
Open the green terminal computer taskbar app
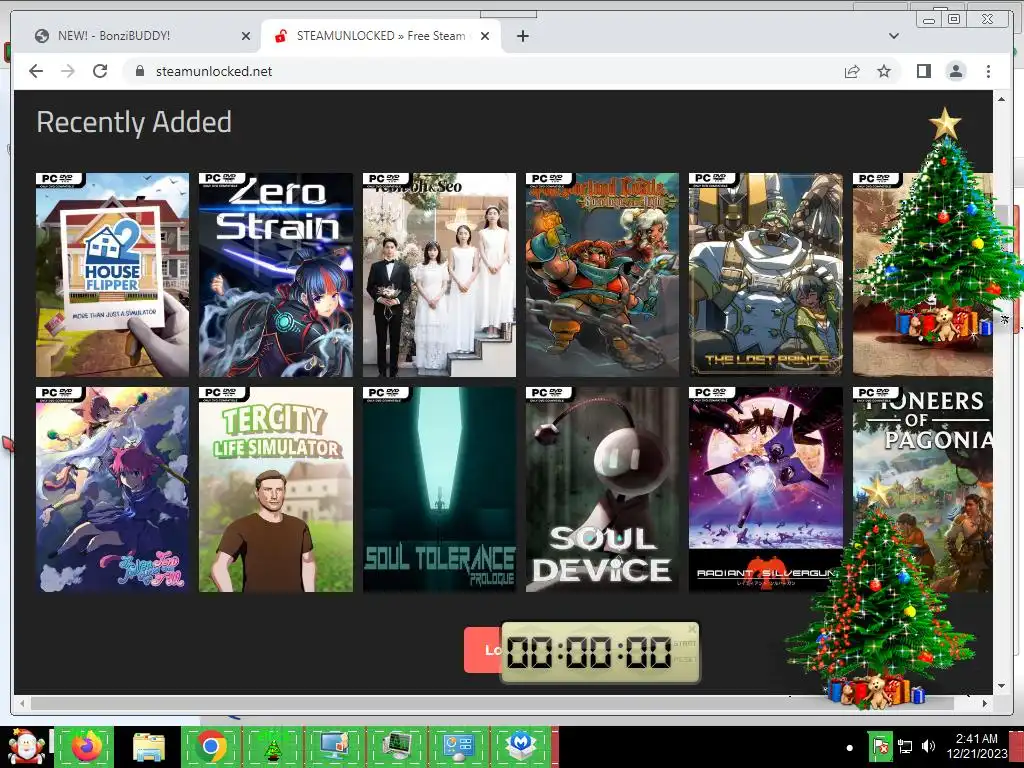(396, 746)
